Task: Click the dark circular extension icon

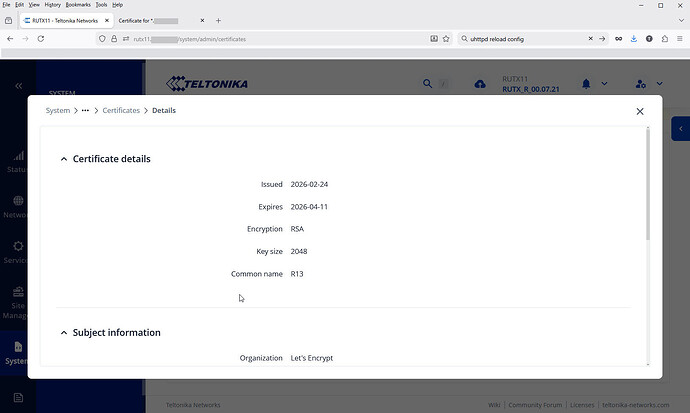Action: click(x=649, y=39)
